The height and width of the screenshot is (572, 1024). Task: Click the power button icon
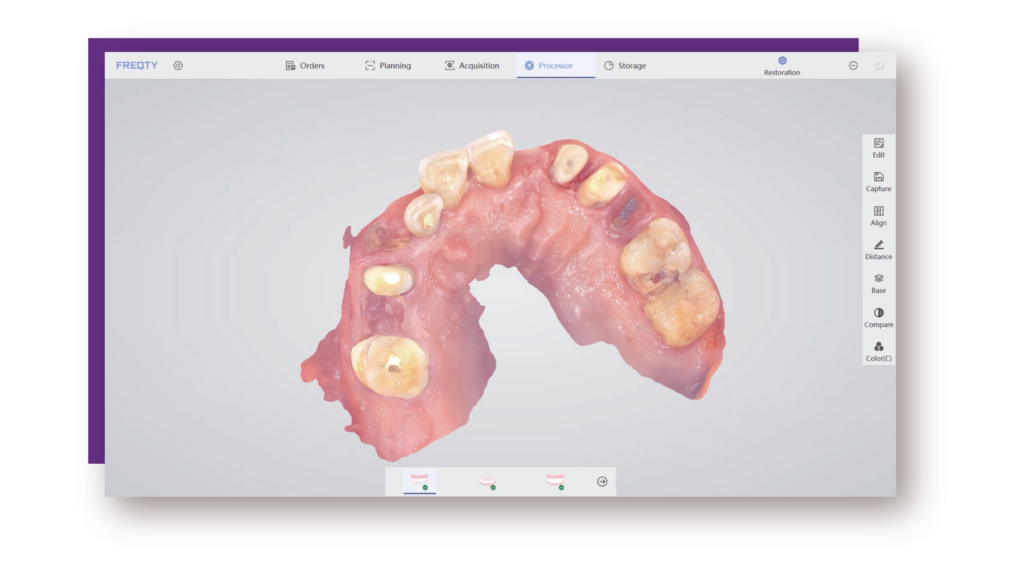(879, 65)
